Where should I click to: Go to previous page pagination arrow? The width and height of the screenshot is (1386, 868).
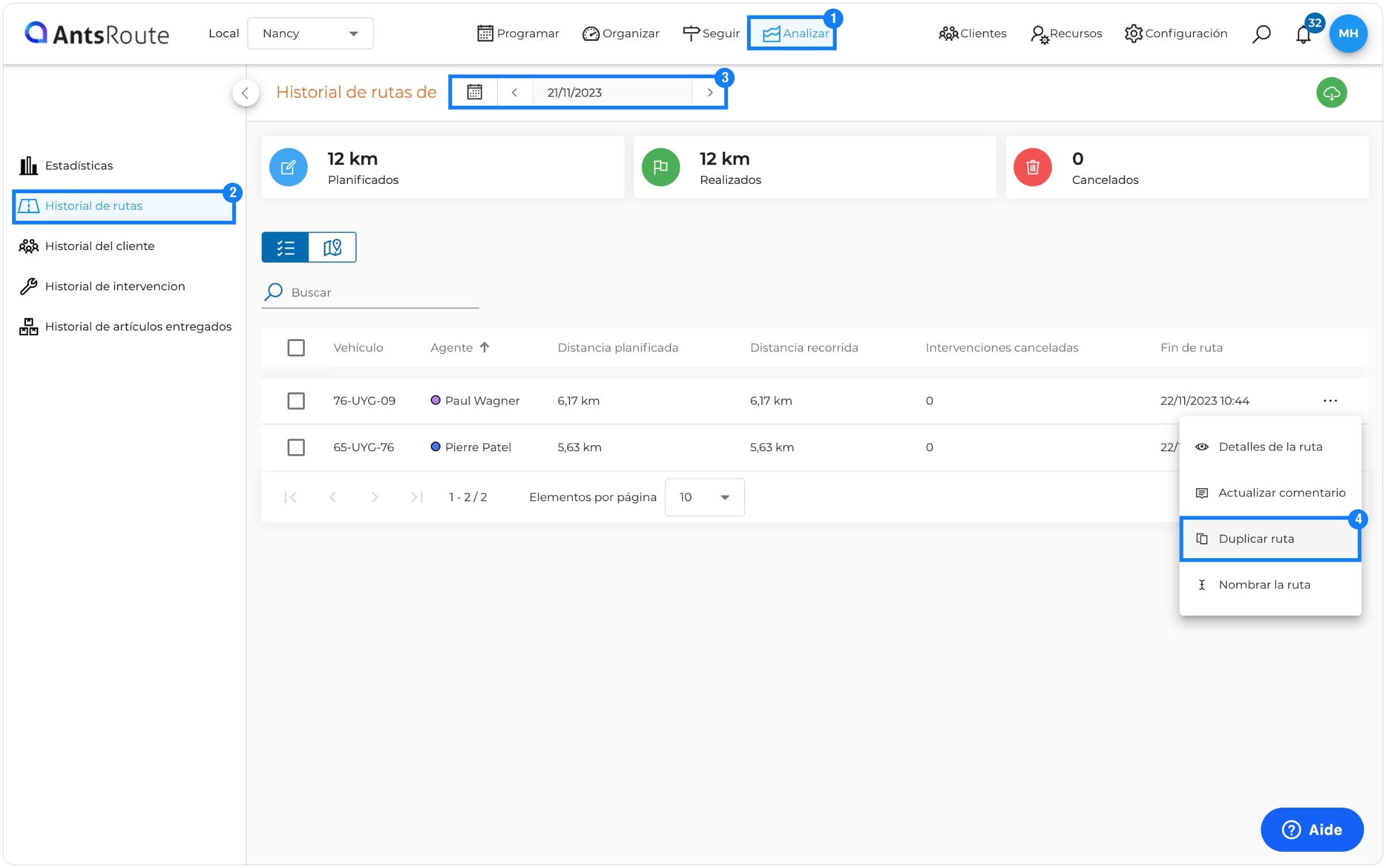332,497
